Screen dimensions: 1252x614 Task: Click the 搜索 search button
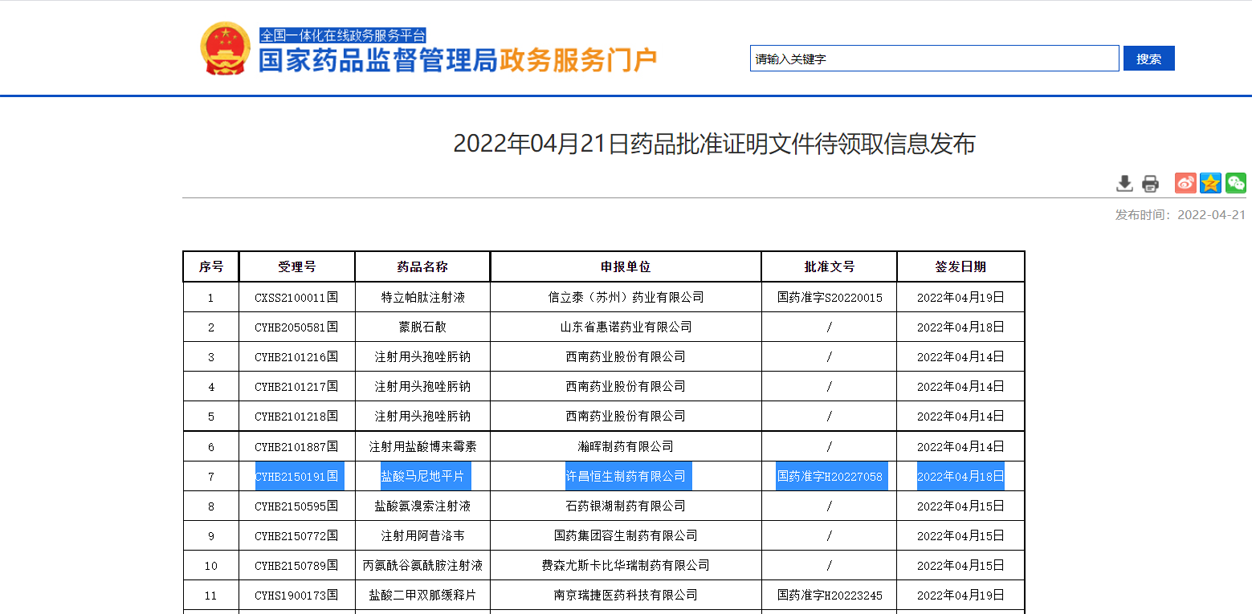click(1148, 59)
